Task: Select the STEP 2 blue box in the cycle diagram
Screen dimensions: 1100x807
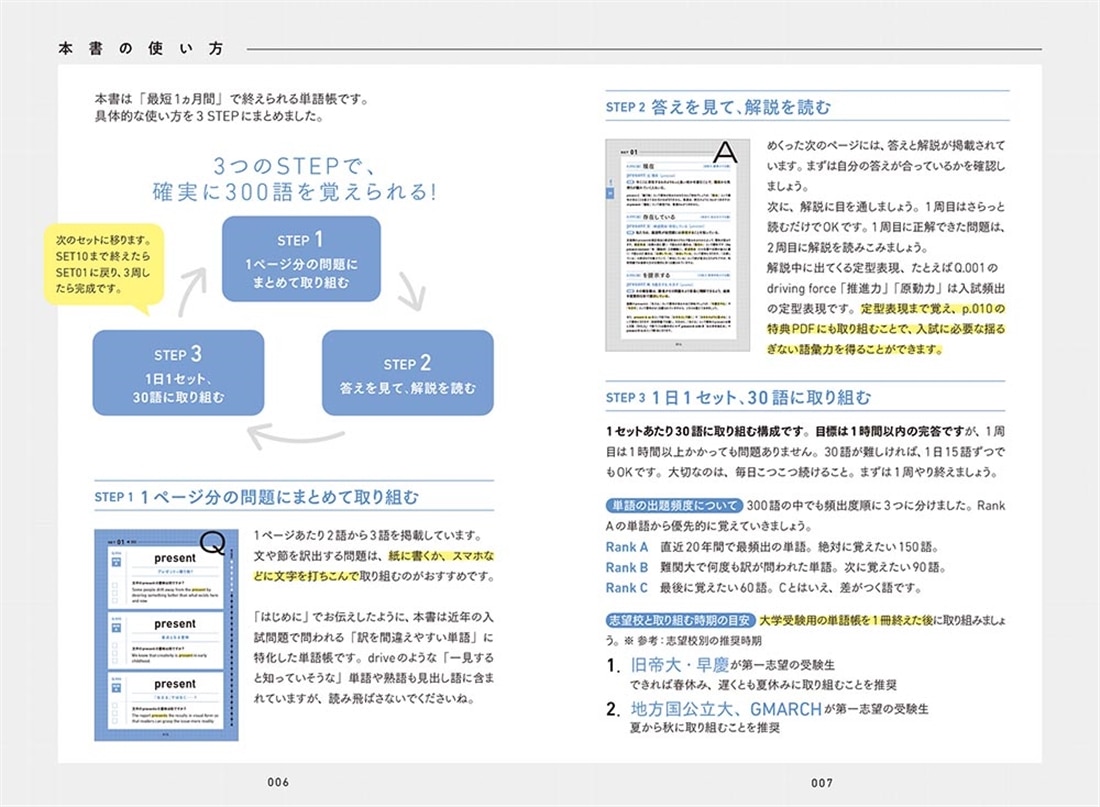Action: 408,373
